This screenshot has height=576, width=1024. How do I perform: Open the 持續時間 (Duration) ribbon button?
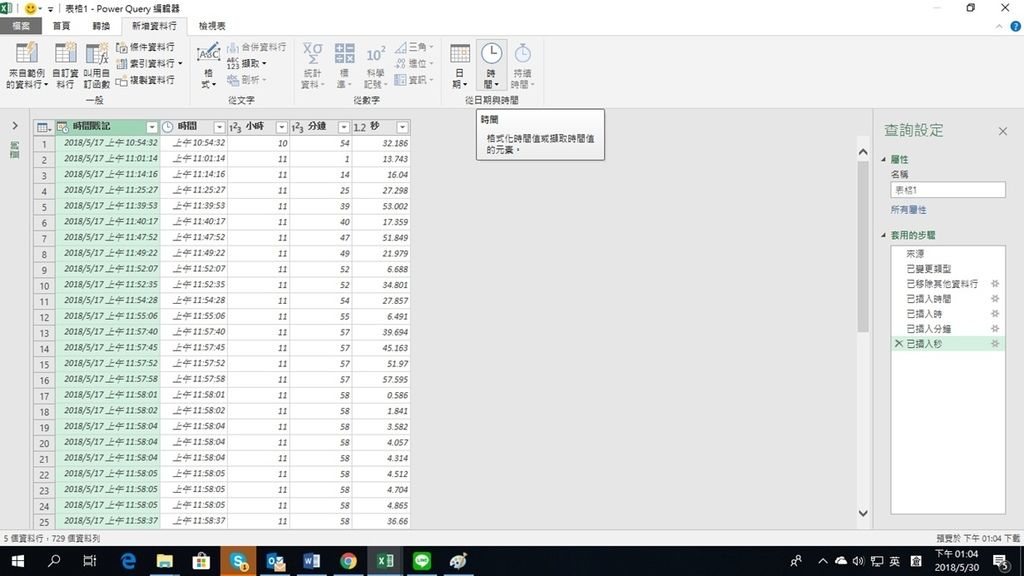522,65
